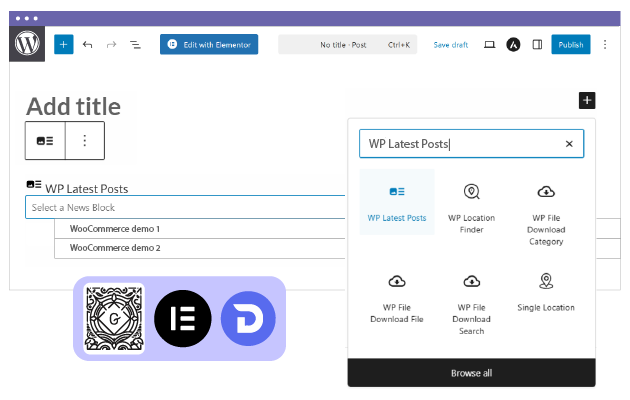The image size is (630, 400).
Task: Open the document overview list
Action: (135, 45)
